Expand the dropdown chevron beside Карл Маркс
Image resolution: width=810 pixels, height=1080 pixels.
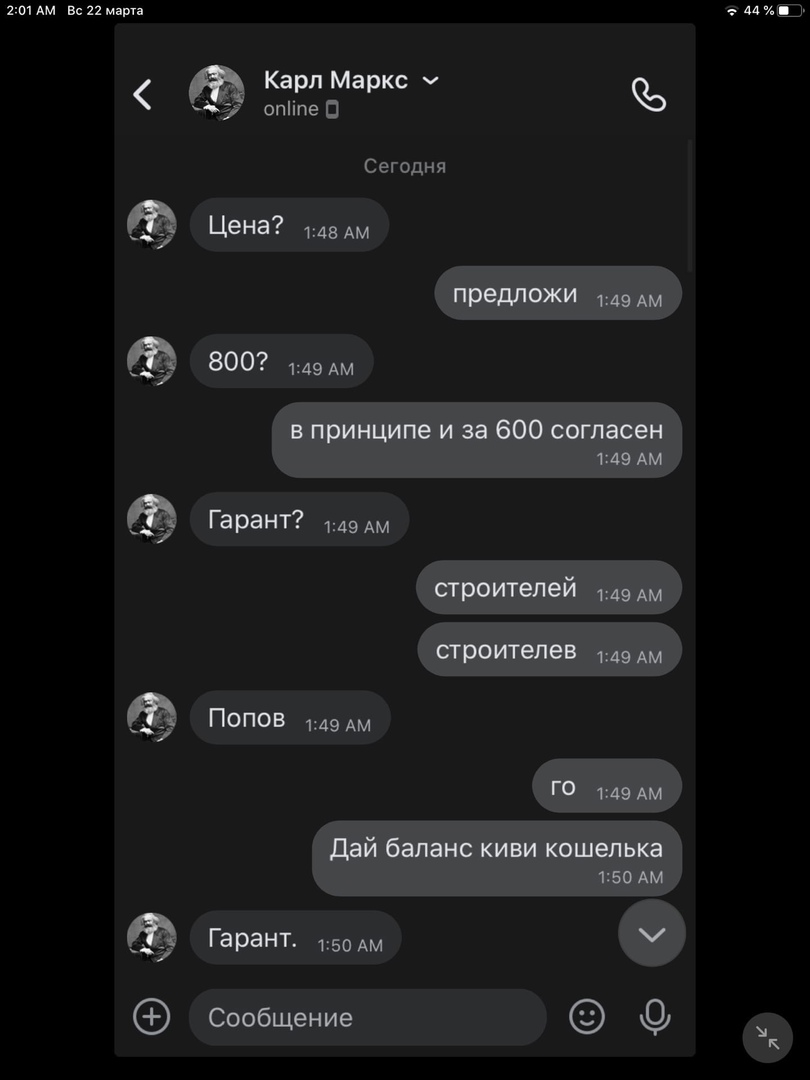430,81
